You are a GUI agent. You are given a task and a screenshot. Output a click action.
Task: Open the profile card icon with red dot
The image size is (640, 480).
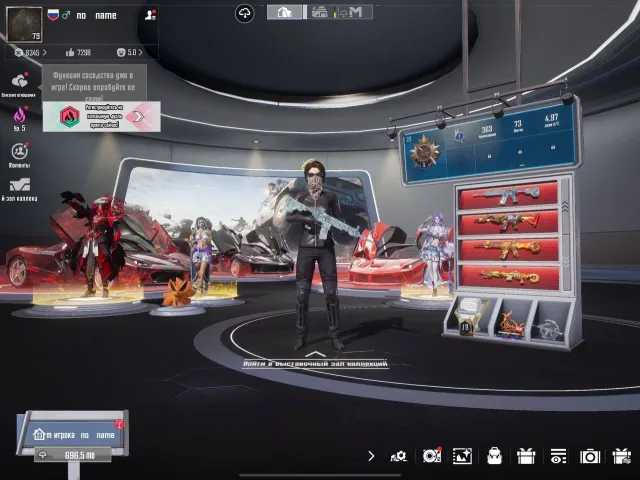coord(150,15)
